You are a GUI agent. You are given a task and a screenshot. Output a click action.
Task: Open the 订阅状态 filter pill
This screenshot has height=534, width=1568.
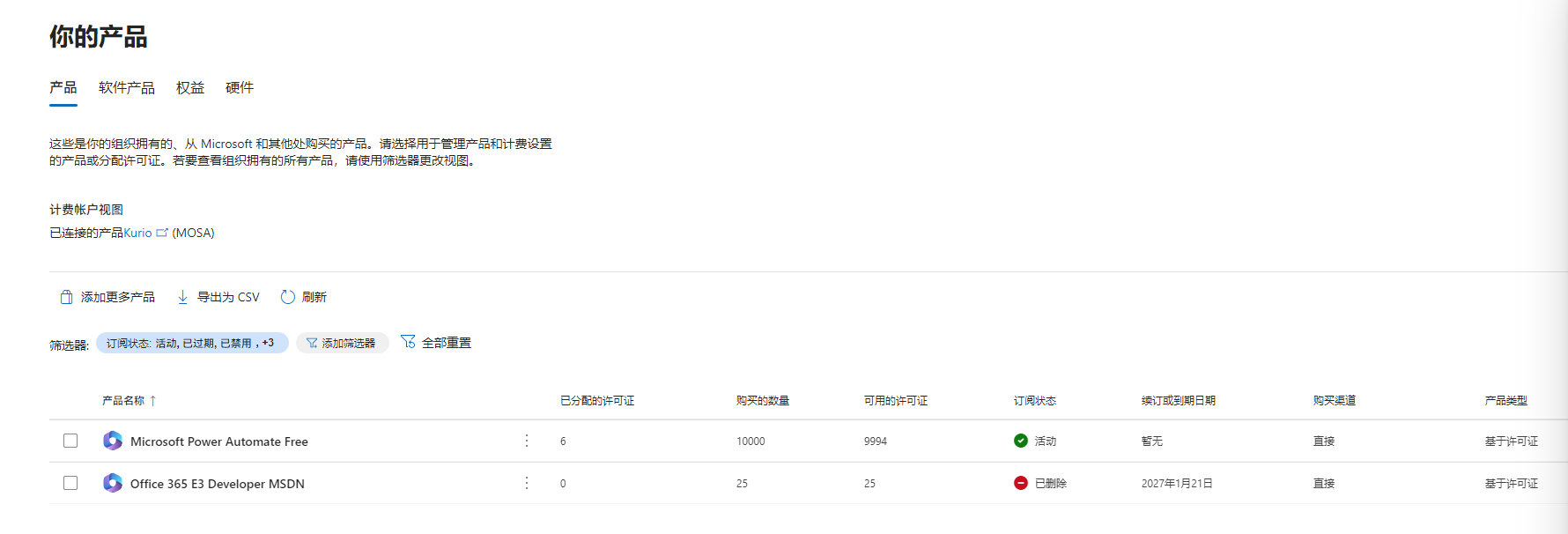[192, 343]
